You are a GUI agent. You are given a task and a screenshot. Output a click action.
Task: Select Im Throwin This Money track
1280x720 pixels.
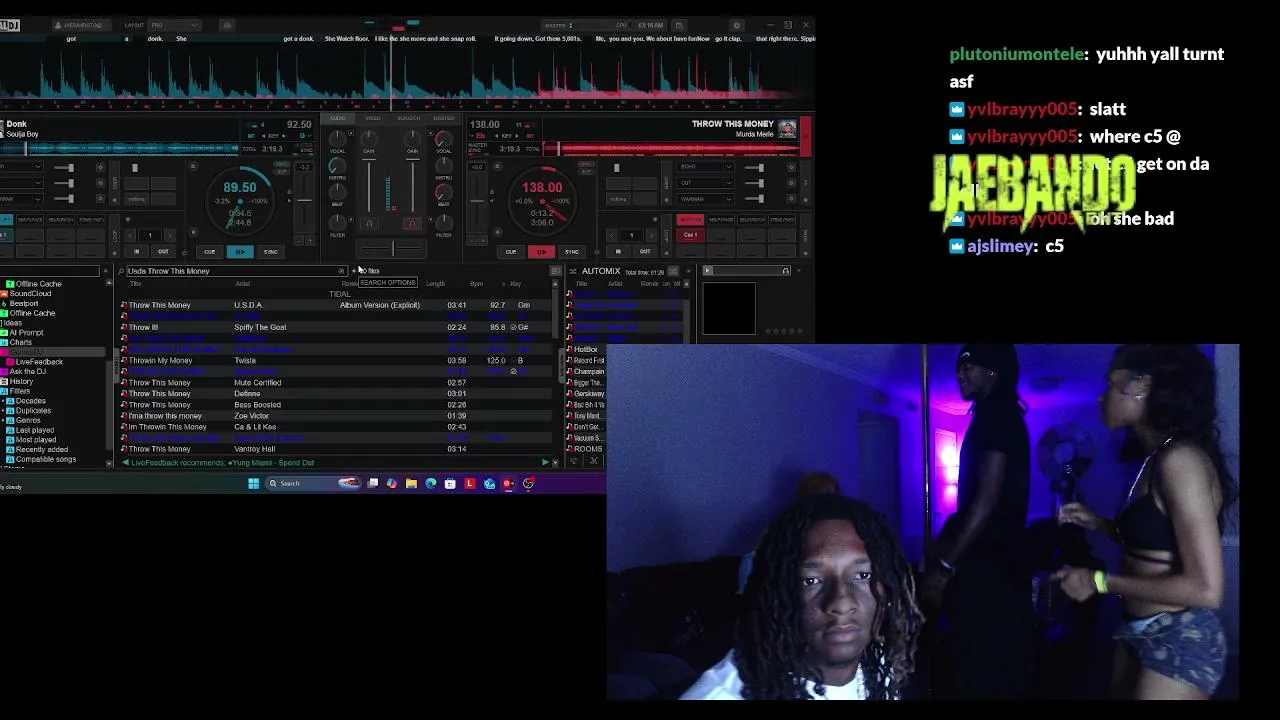tap(336, 427)
